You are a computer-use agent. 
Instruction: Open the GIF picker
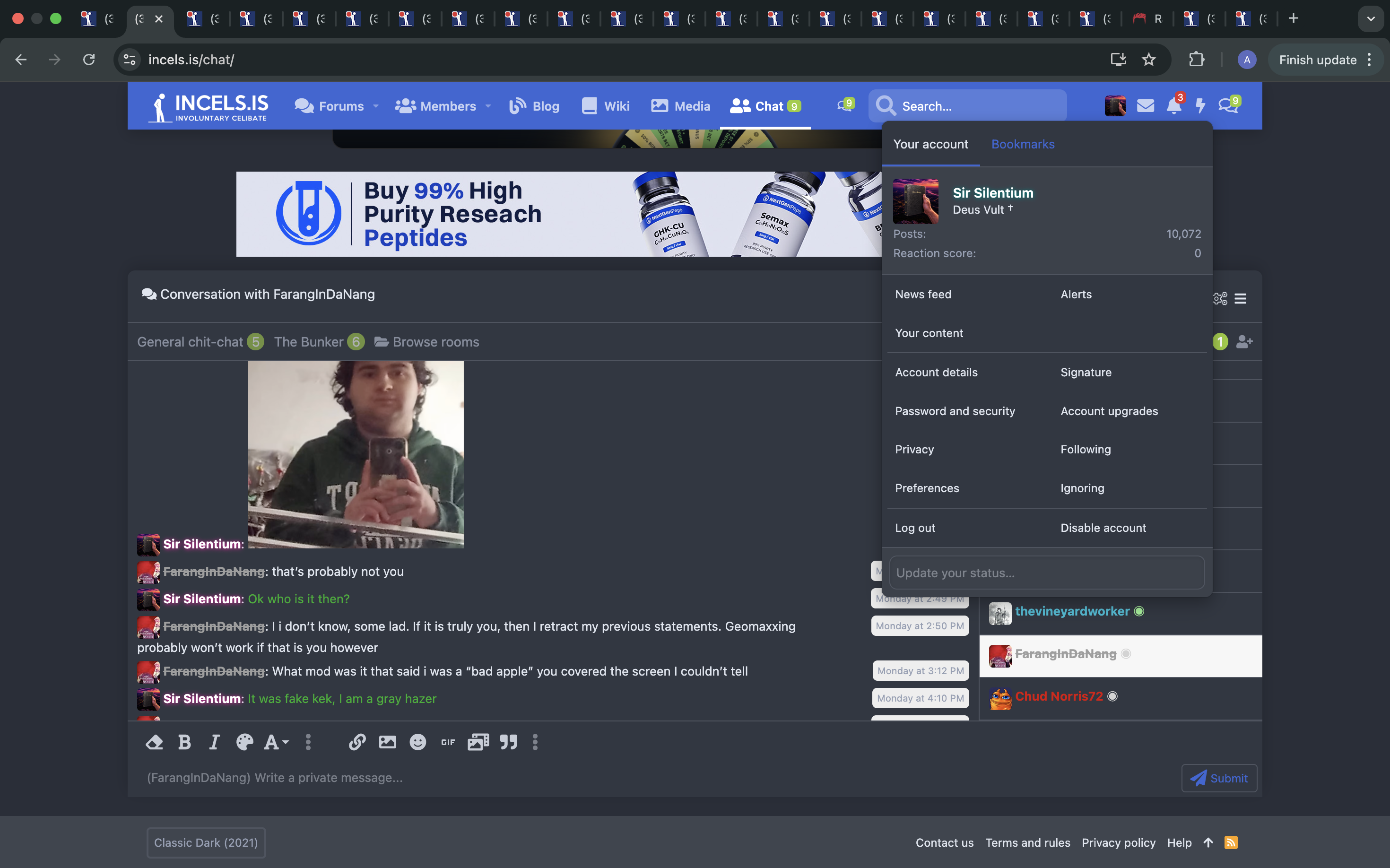click(x=448, y=742)
